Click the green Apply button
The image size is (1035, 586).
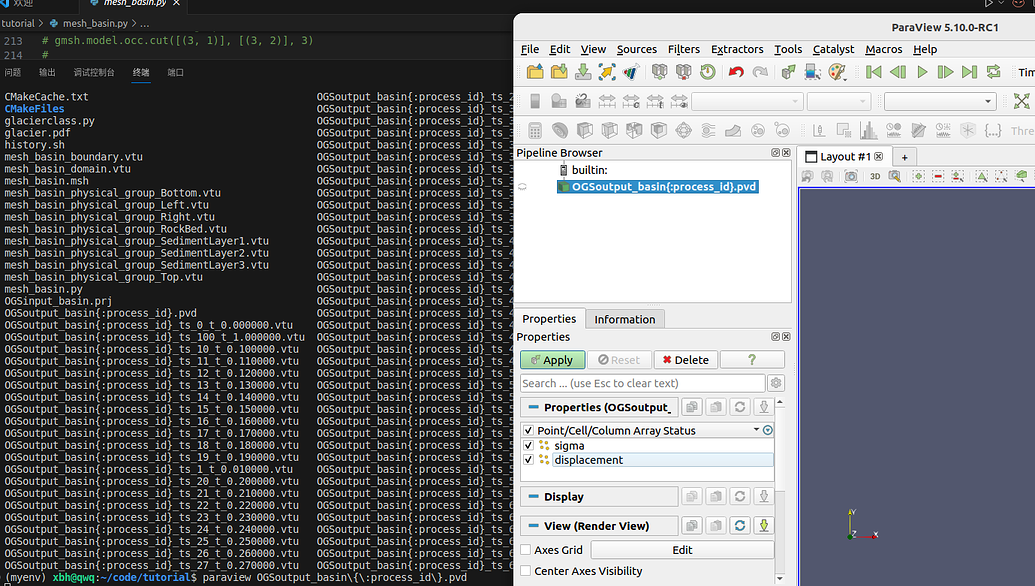[551, 360]
